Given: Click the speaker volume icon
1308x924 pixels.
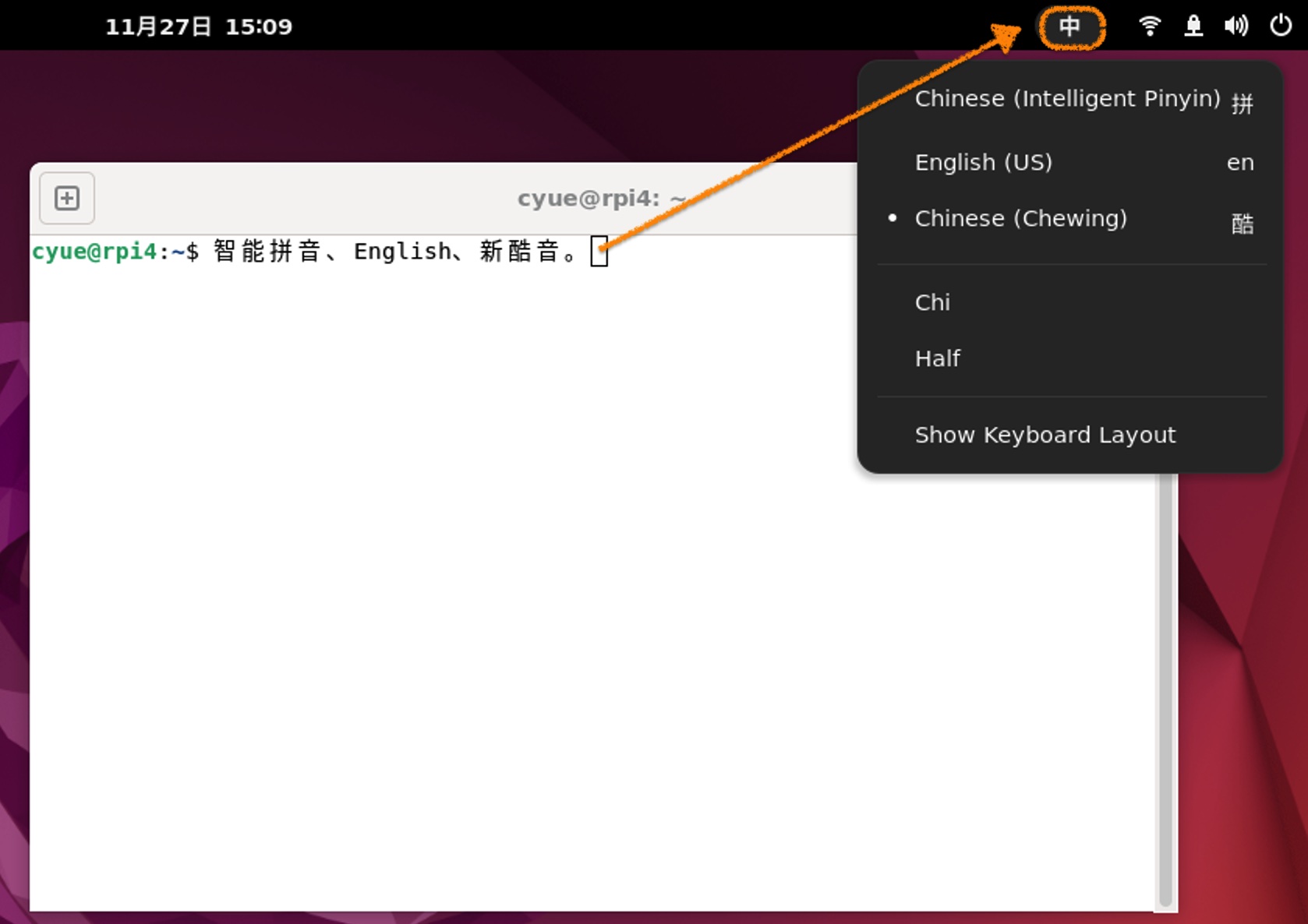Looking at the screenshot, I should click(1236, 26).
